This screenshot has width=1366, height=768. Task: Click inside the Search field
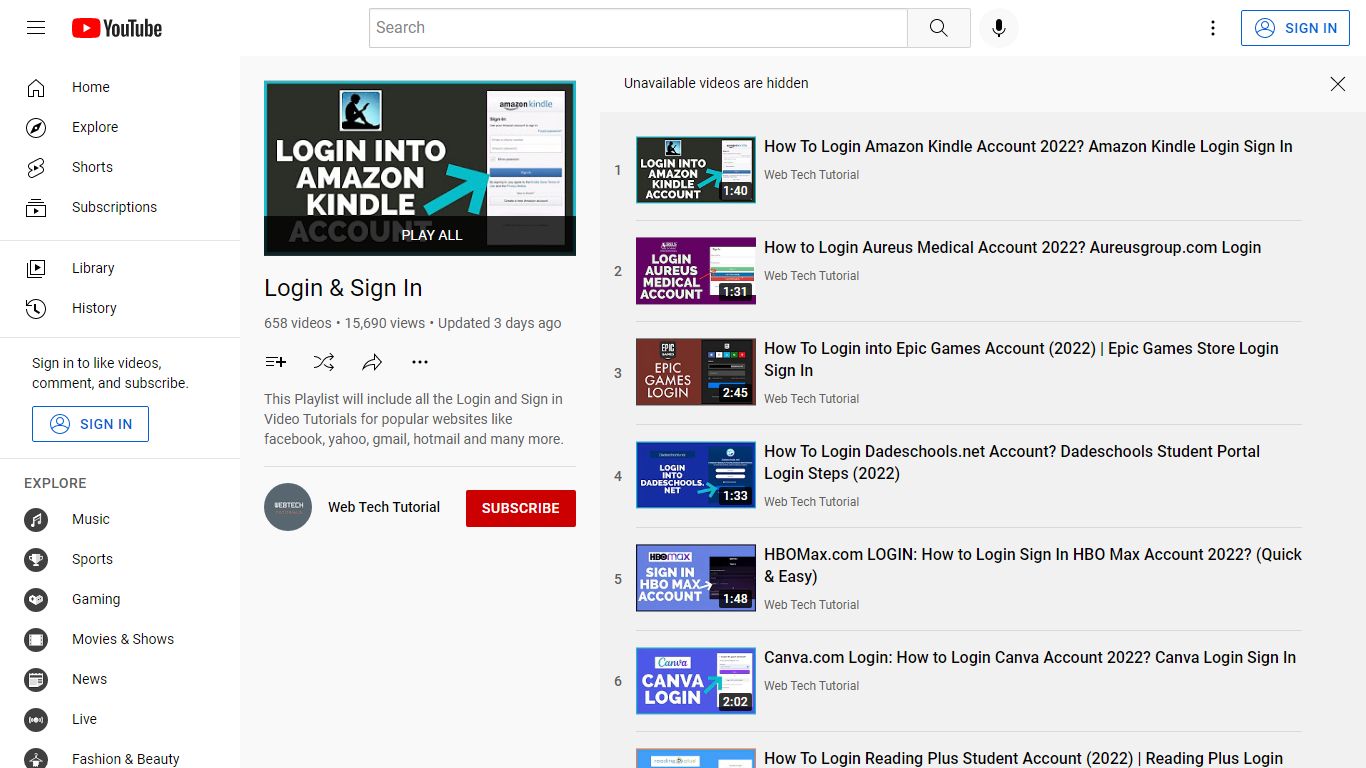pyautogui.click(x=638, y=28)
